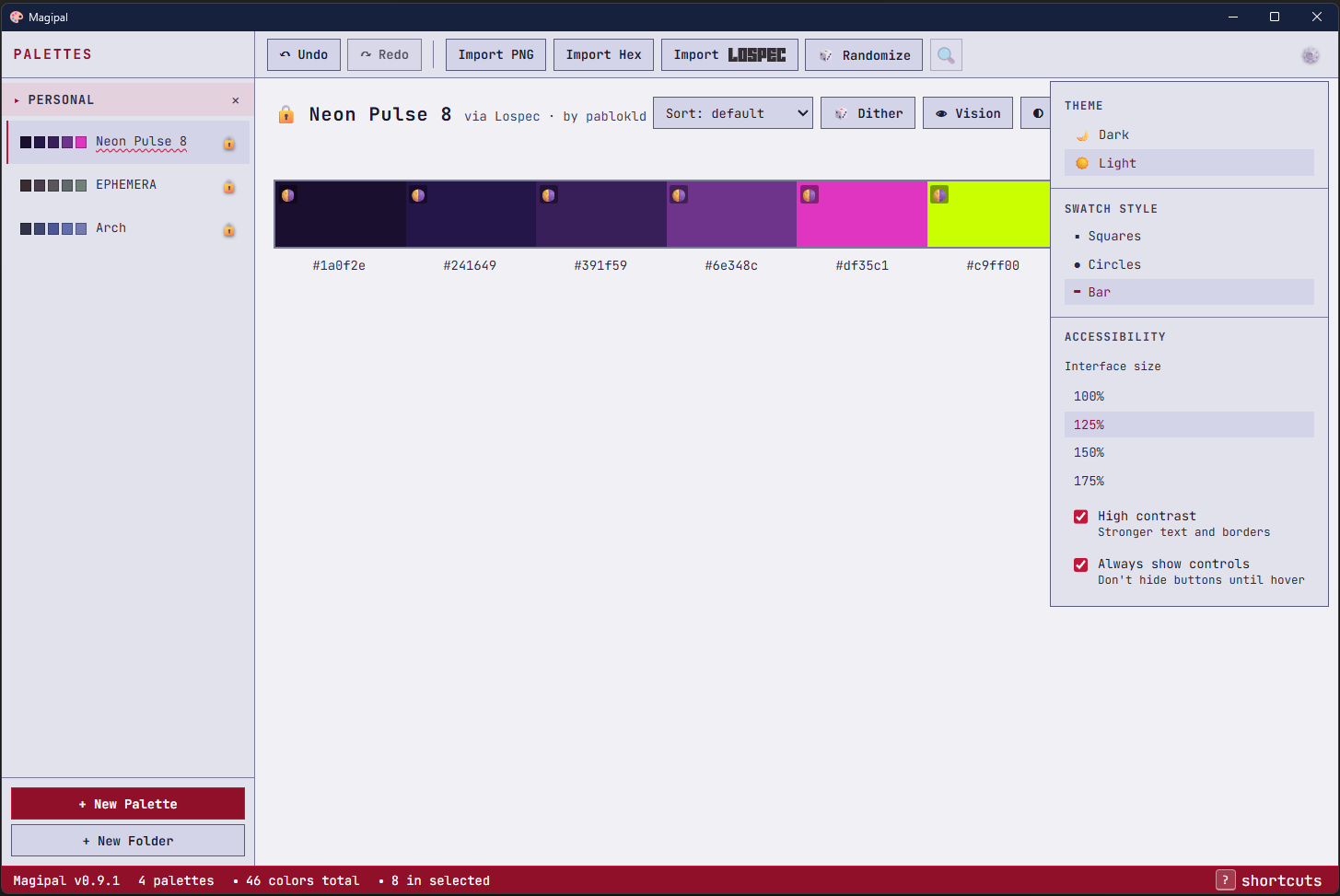Uncheck Always show controls checkbox
Screen dimensions: 1340x896
(x=1081, y=564)
